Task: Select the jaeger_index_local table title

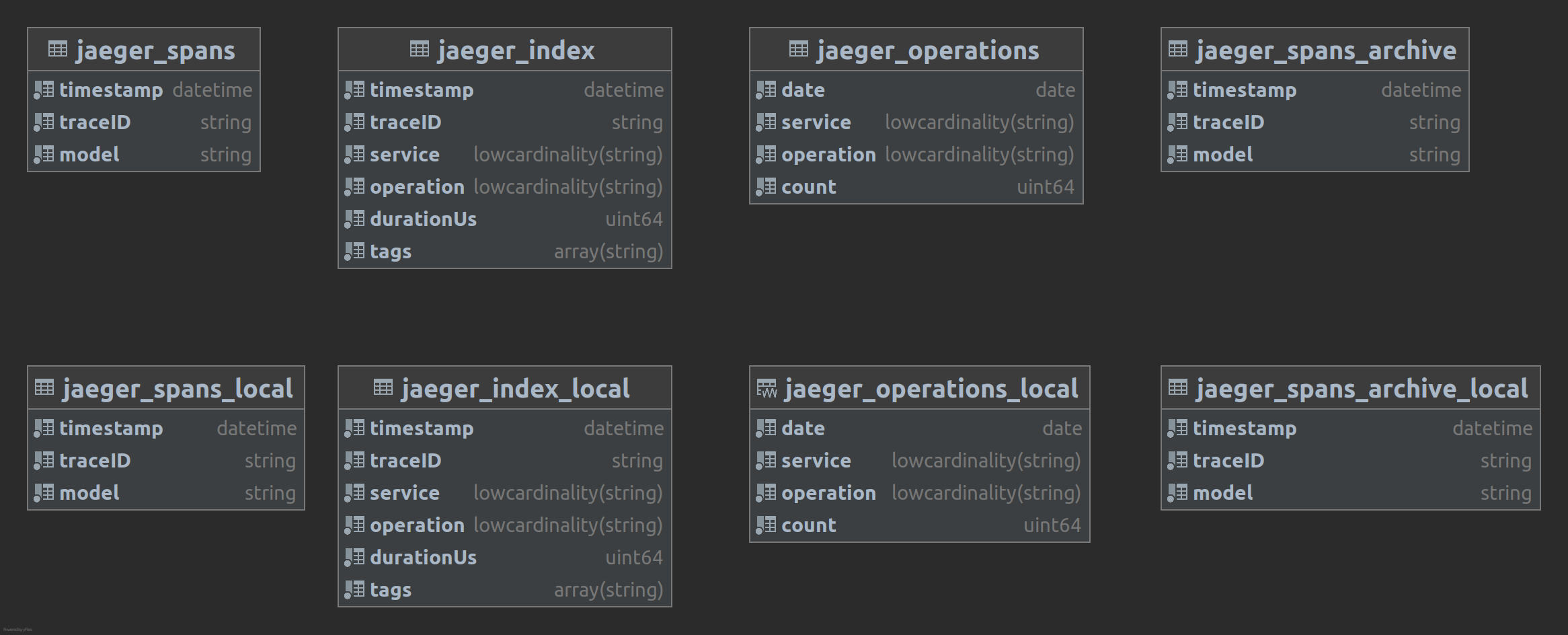Action: pyautogui.click(x=516, y=389)
